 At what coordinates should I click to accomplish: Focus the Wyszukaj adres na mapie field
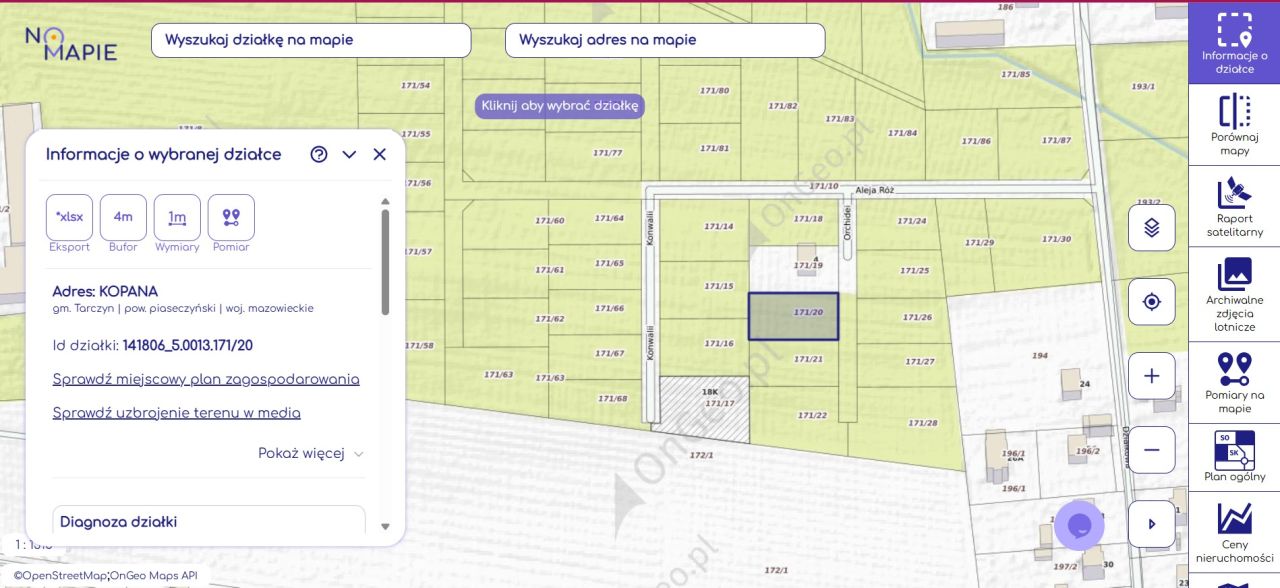(665, 40)
